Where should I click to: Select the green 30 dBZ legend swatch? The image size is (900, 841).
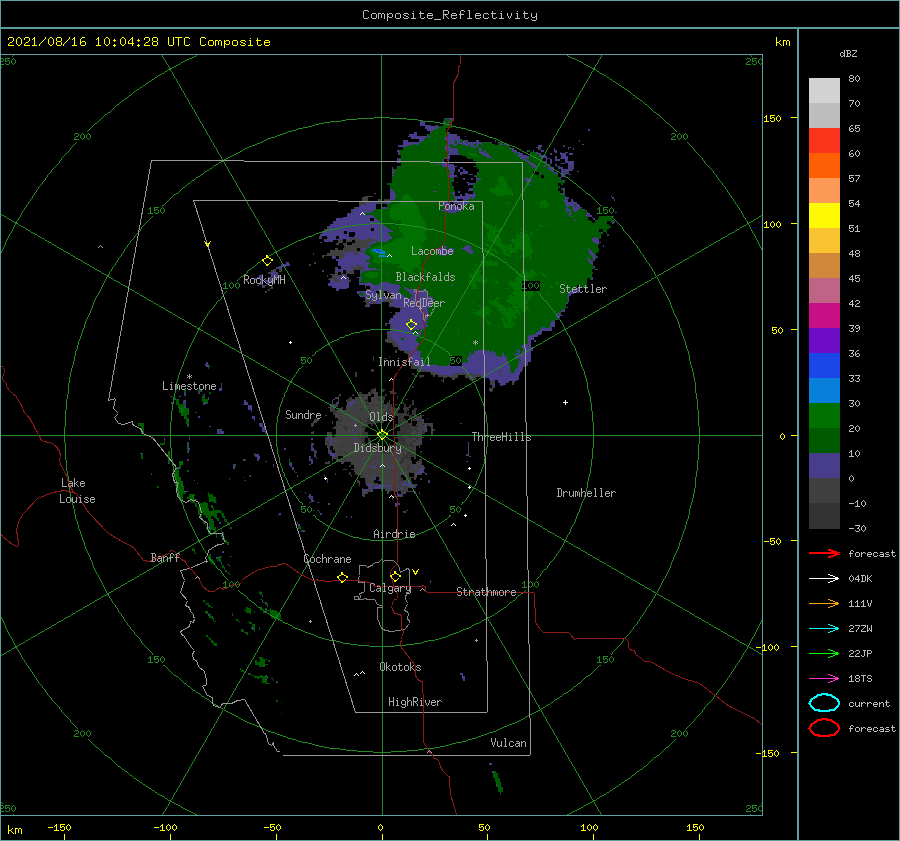click(x=824, y=415)
